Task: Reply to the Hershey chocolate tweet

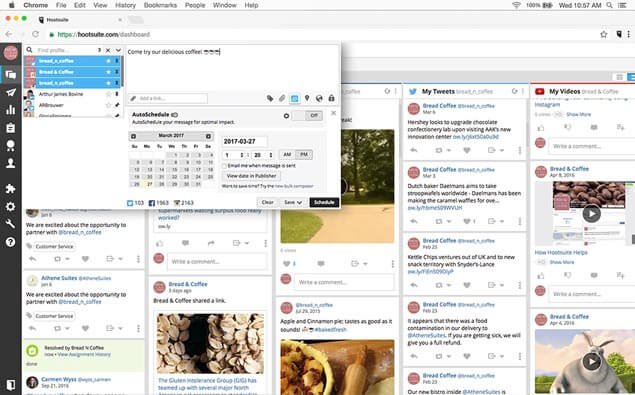Action: (x=413, y=150)
